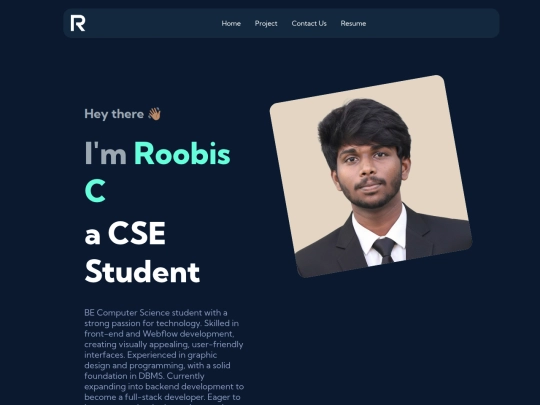Click the teal letter 'C' surname initial

coord(95,190)
